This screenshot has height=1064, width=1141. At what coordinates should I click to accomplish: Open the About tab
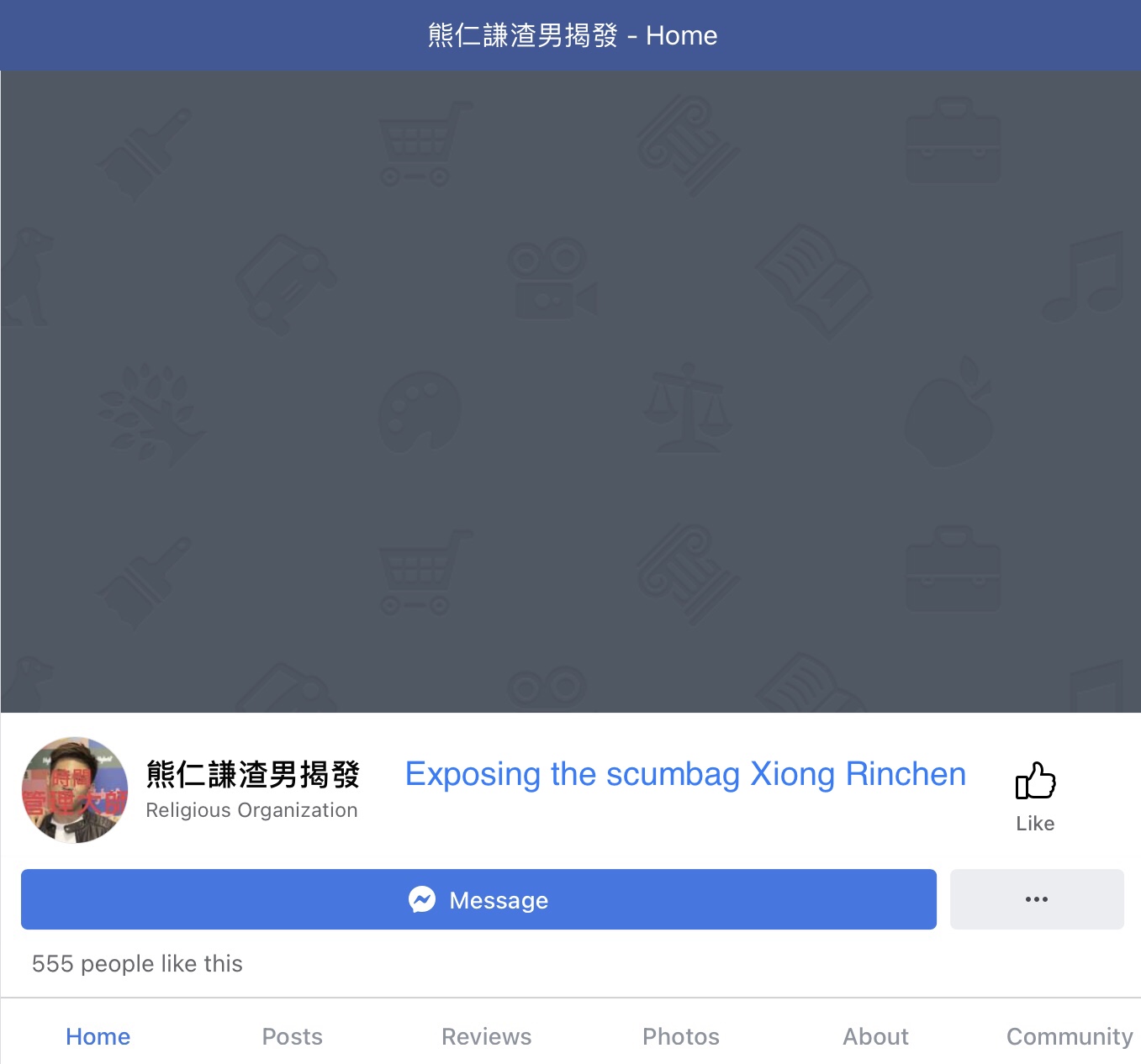(876, 1036)
